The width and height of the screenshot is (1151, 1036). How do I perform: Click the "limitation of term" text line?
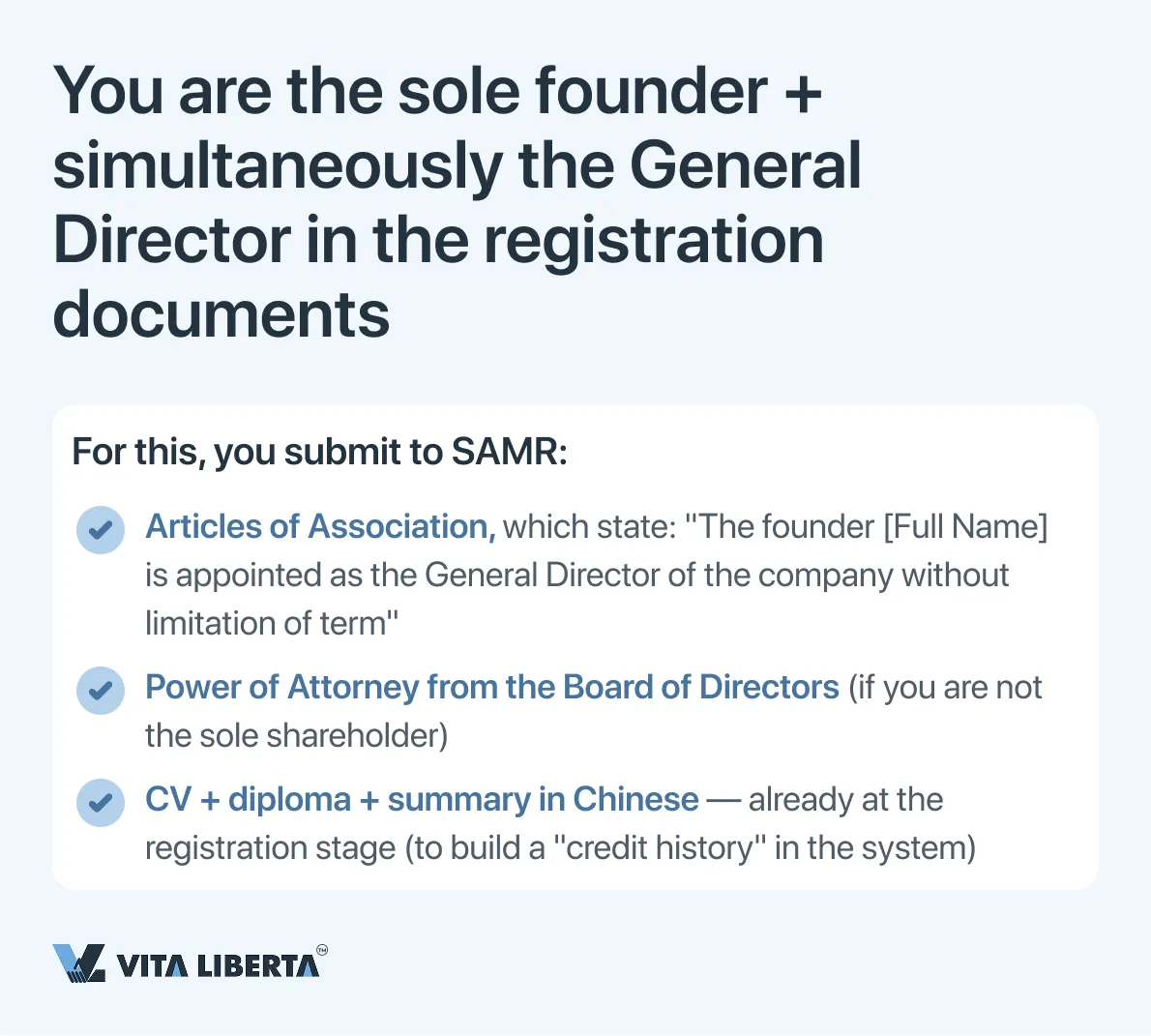click(272, 624)
